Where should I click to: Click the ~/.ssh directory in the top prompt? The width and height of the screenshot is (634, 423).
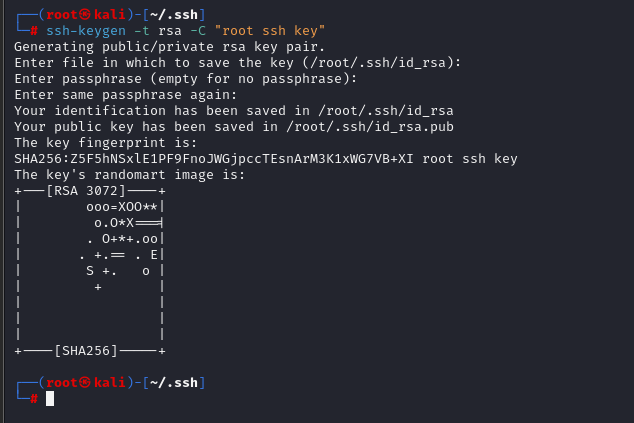tap(178, 14)
